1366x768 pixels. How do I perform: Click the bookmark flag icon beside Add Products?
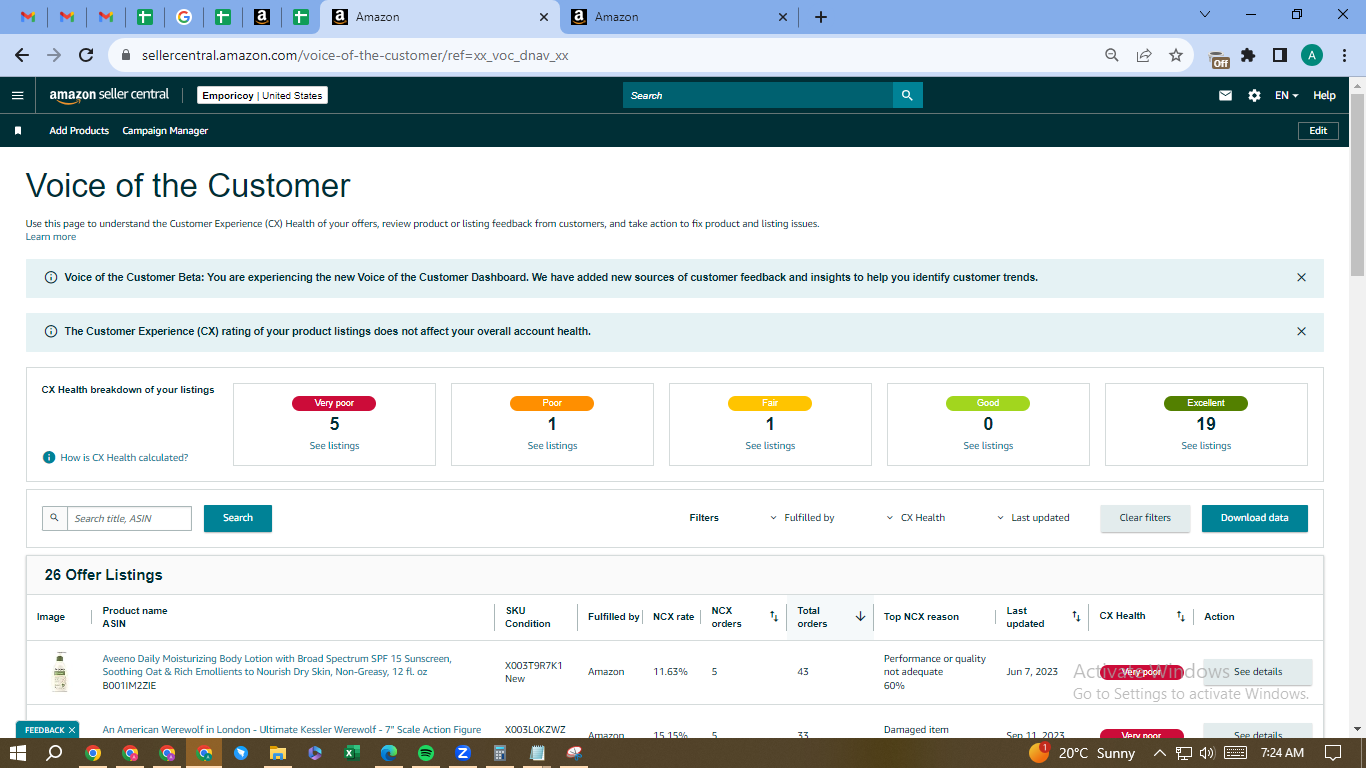point(17,131)
